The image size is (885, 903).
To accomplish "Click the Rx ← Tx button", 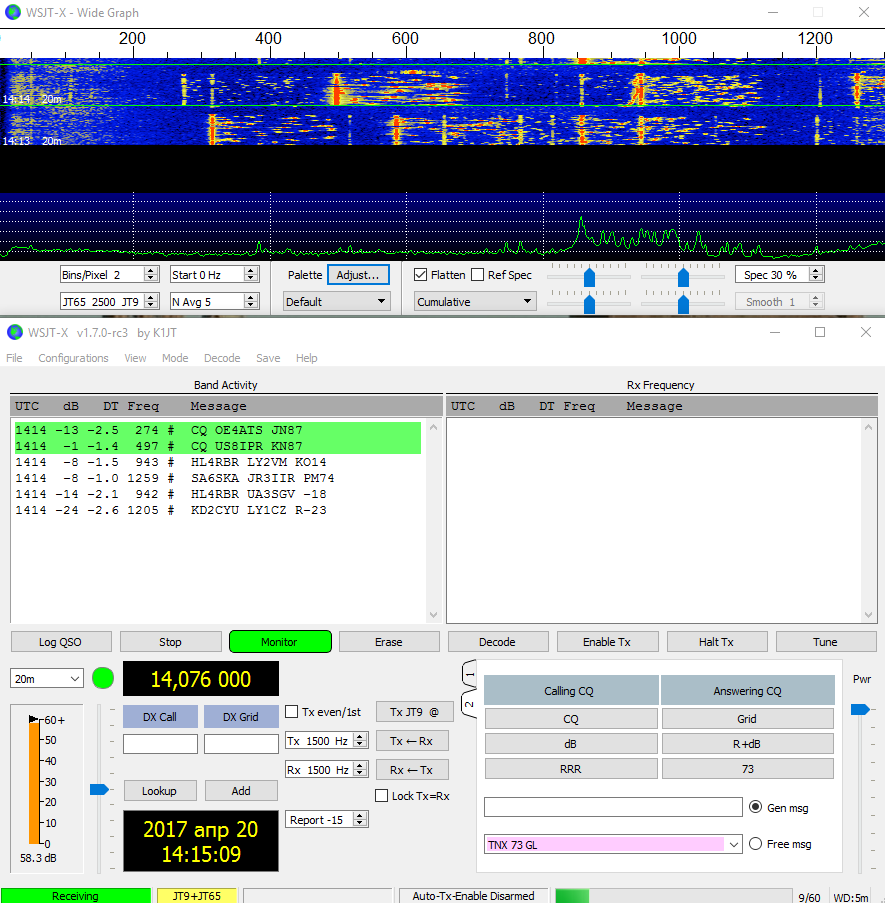I will [412, 769].
